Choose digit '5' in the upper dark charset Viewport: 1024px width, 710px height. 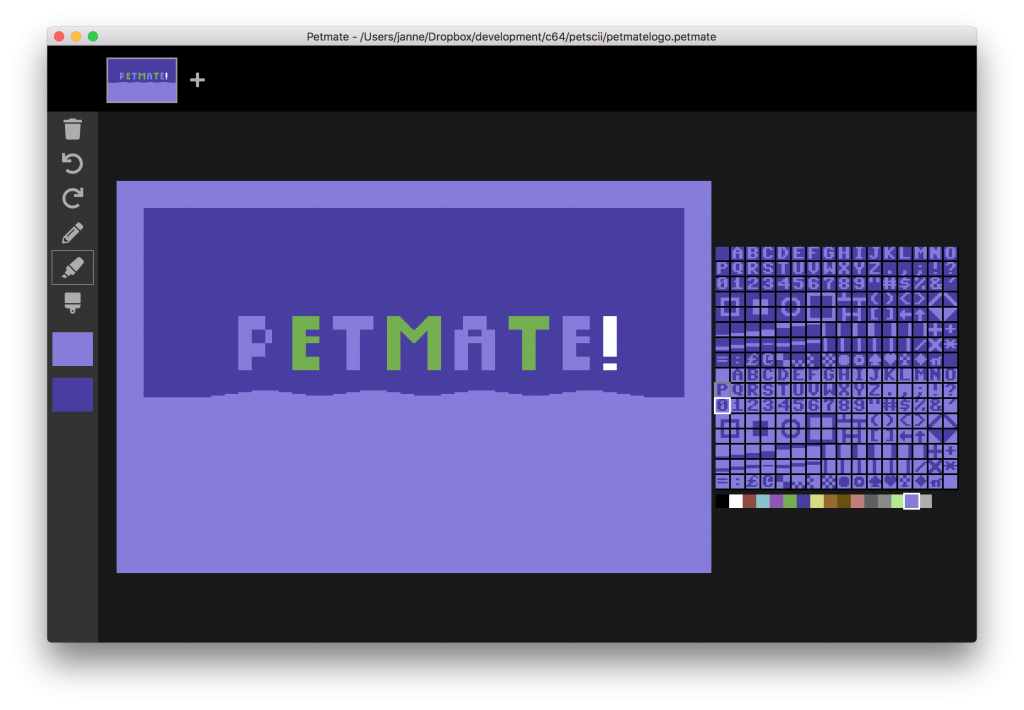798,283
